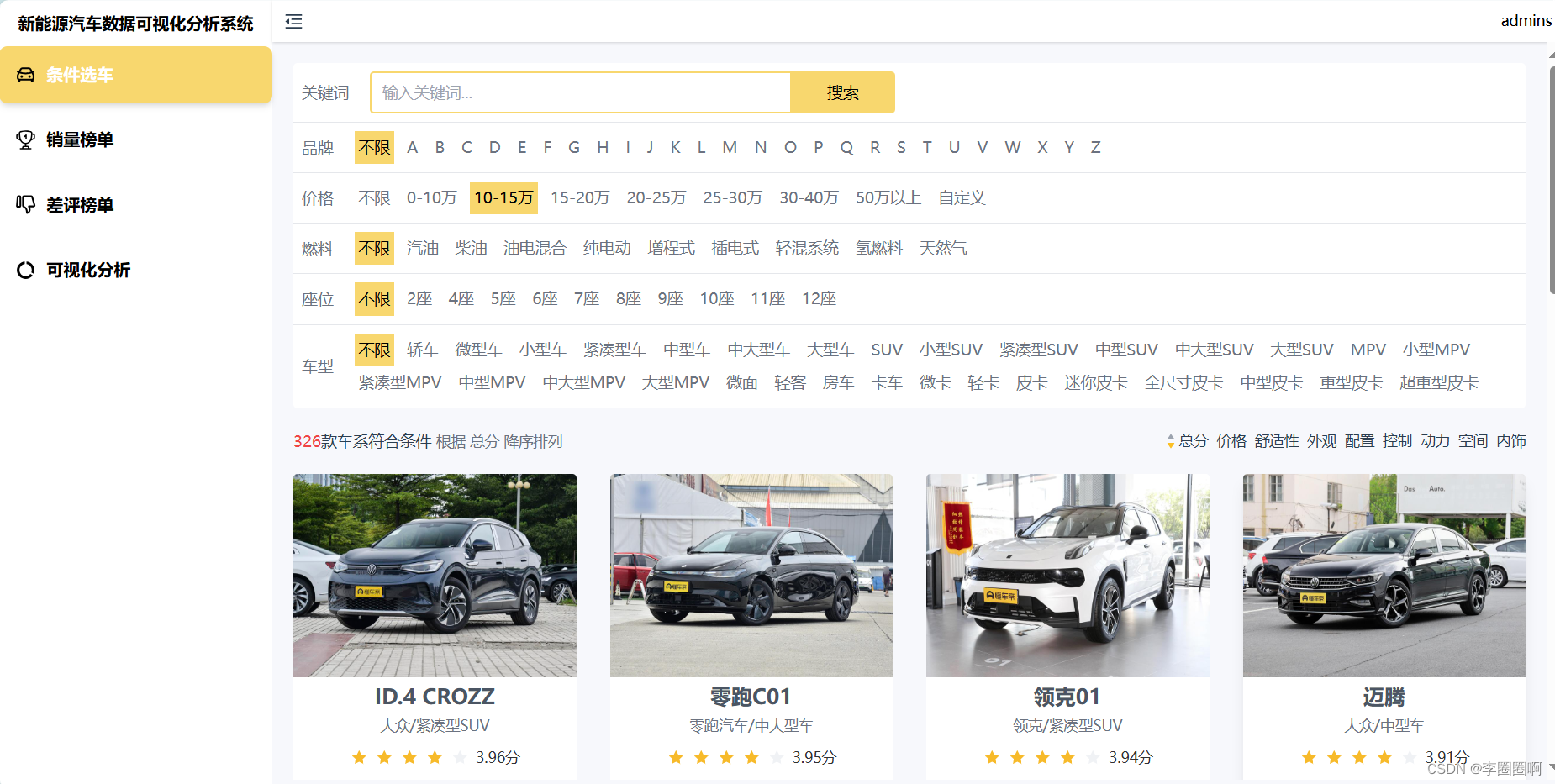Open the 差评榜单 menu item
The width and height of the screenshot is (1555, 784).
(x=136, y=204)
